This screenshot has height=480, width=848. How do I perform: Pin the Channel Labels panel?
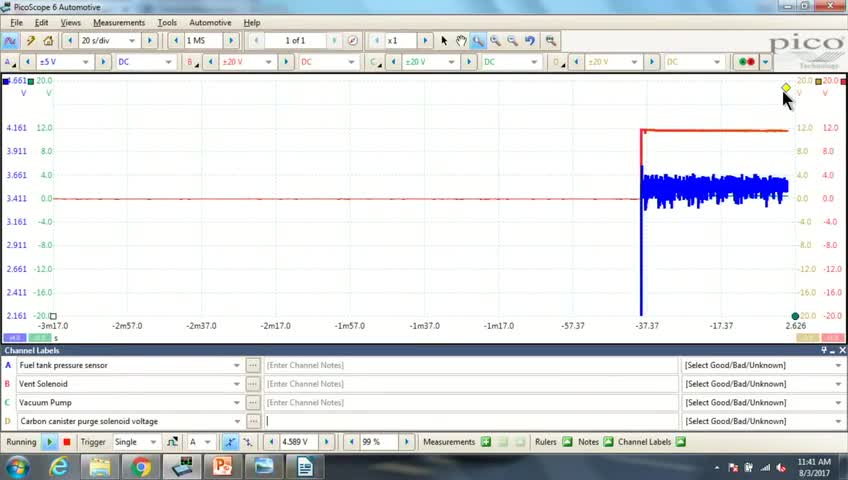[824, 350]
